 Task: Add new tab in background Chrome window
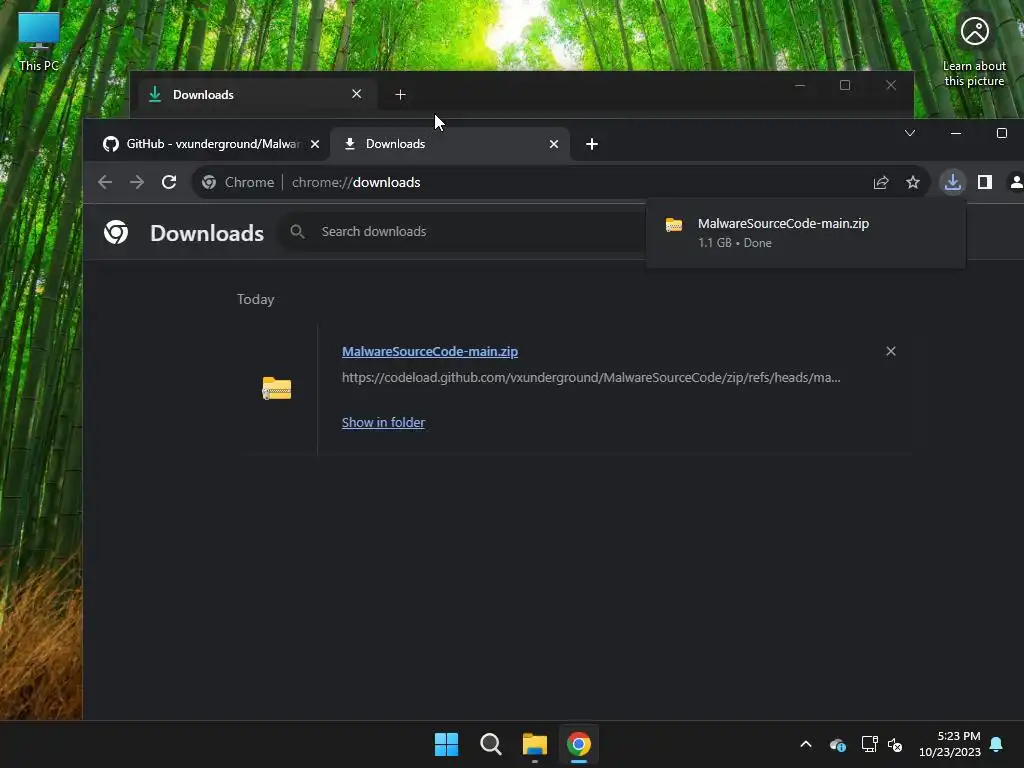[x=400, y=95]
